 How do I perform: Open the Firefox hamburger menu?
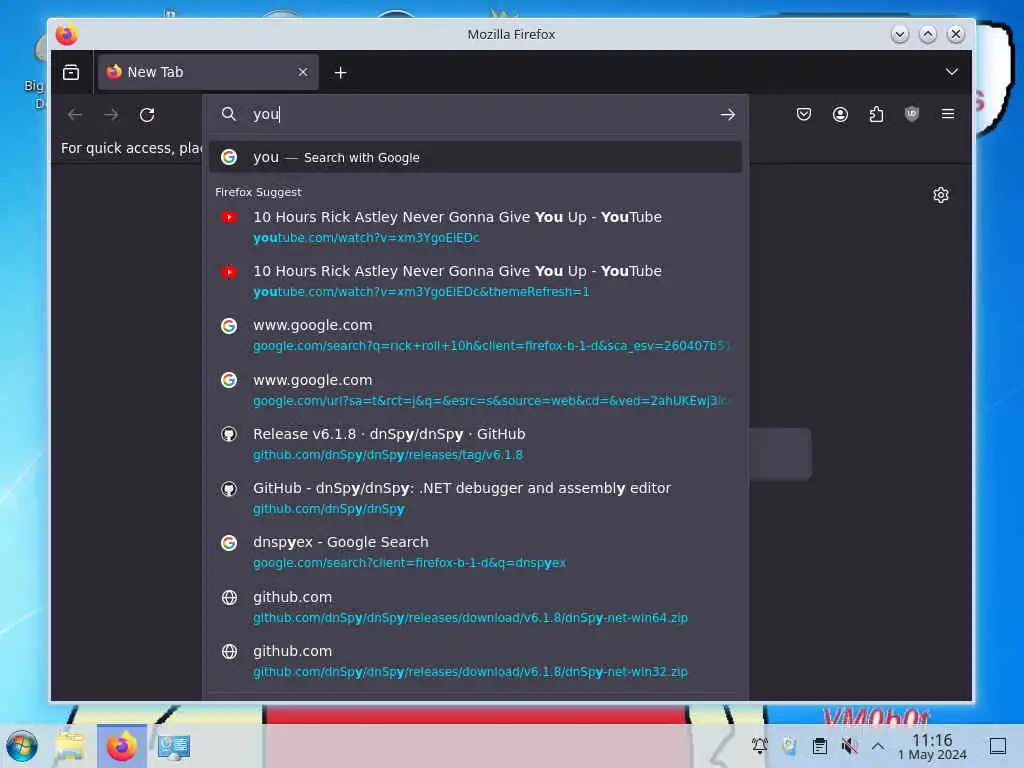[x=948, y=114]
